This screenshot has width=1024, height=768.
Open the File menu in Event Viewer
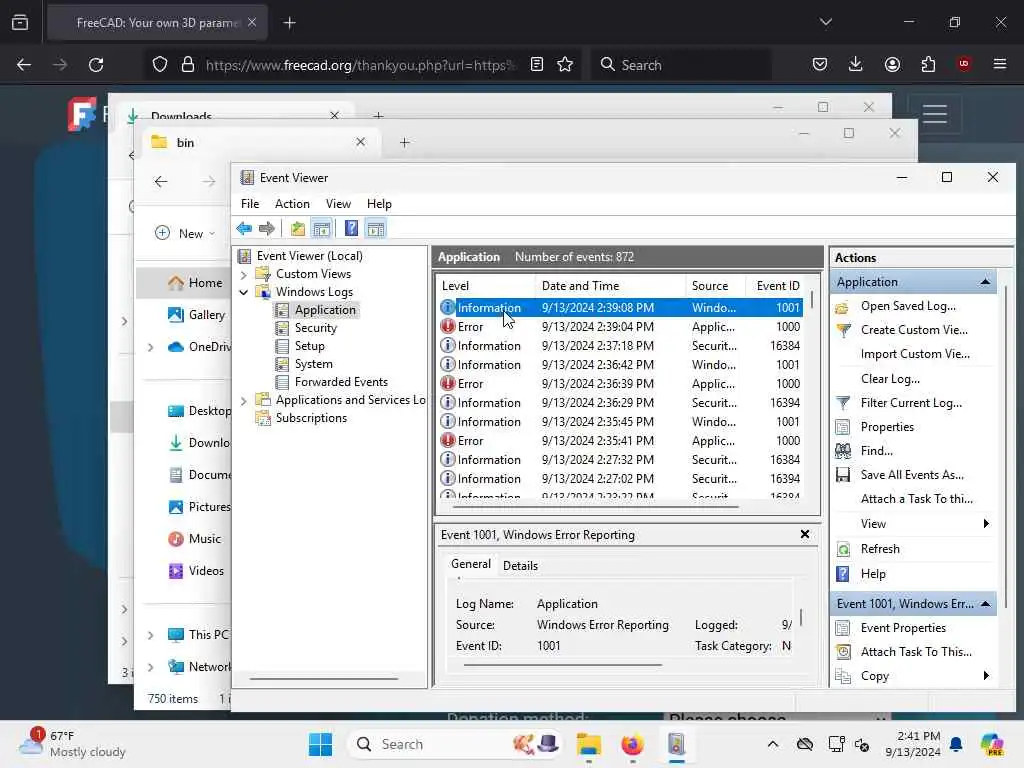coord(249,204)
